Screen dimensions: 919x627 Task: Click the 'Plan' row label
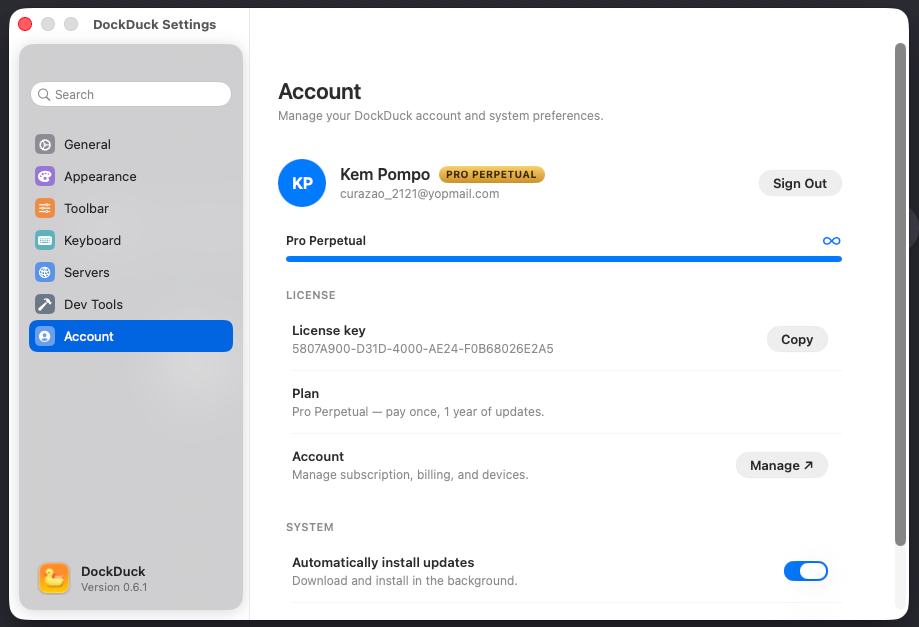305,394
